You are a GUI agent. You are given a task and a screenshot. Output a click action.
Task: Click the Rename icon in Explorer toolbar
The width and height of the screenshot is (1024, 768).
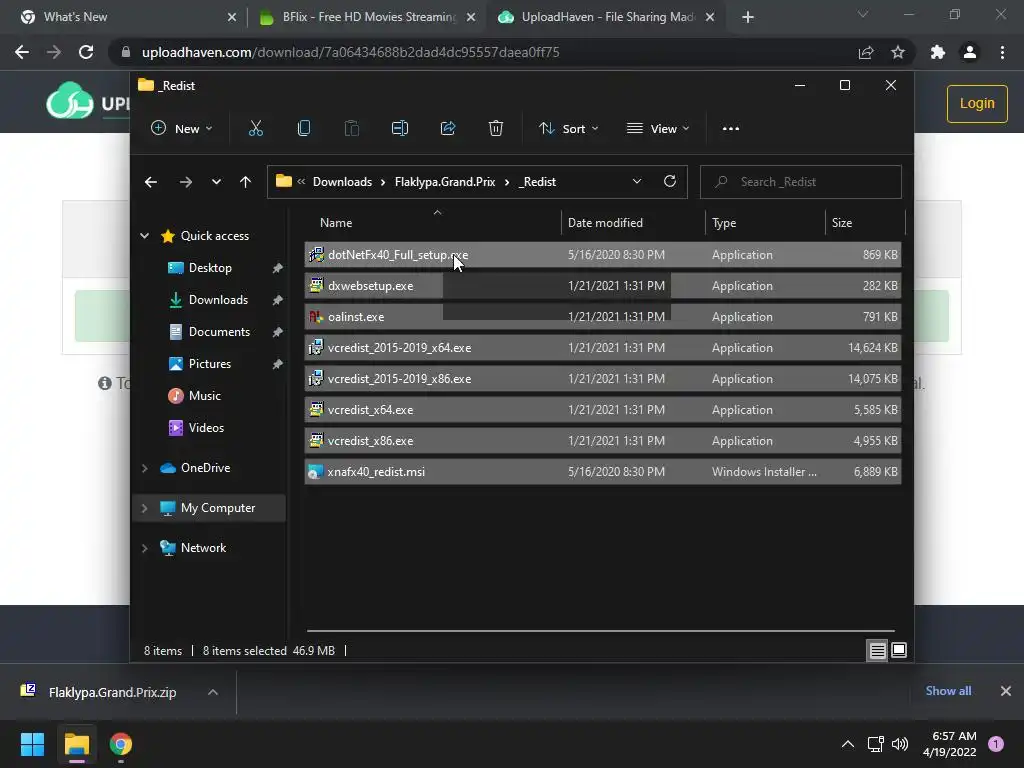click(400, 129)
